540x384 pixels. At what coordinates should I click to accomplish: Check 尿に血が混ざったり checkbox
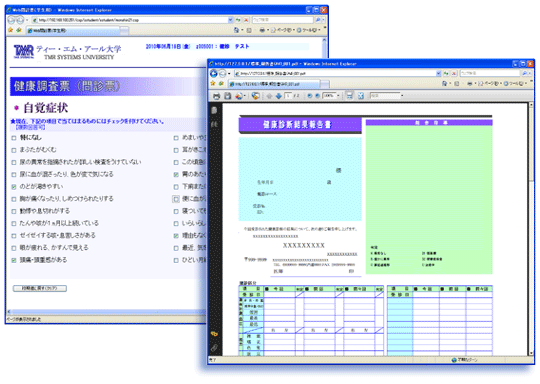pos(14,175)
